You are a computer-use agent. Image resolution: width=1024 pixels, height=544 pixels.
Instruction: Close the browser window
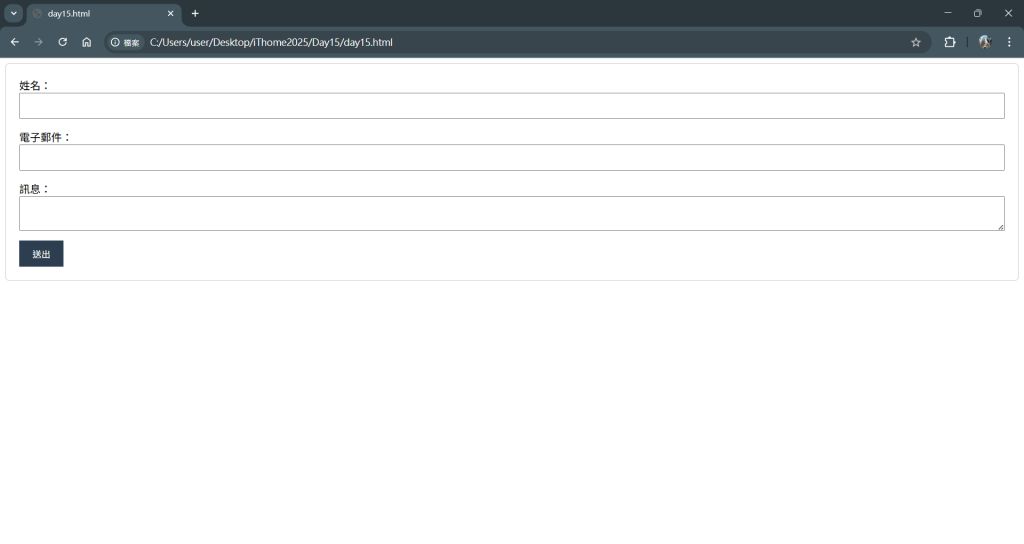tap(1008, 13)
